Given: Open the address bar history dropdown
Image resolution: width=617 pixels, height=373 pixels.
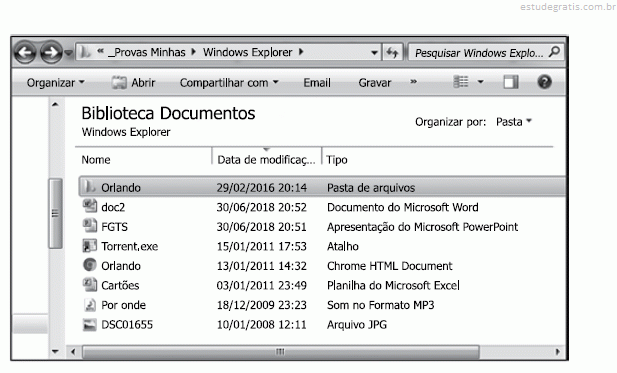Looking at the screenshot, I should [374, 52].
